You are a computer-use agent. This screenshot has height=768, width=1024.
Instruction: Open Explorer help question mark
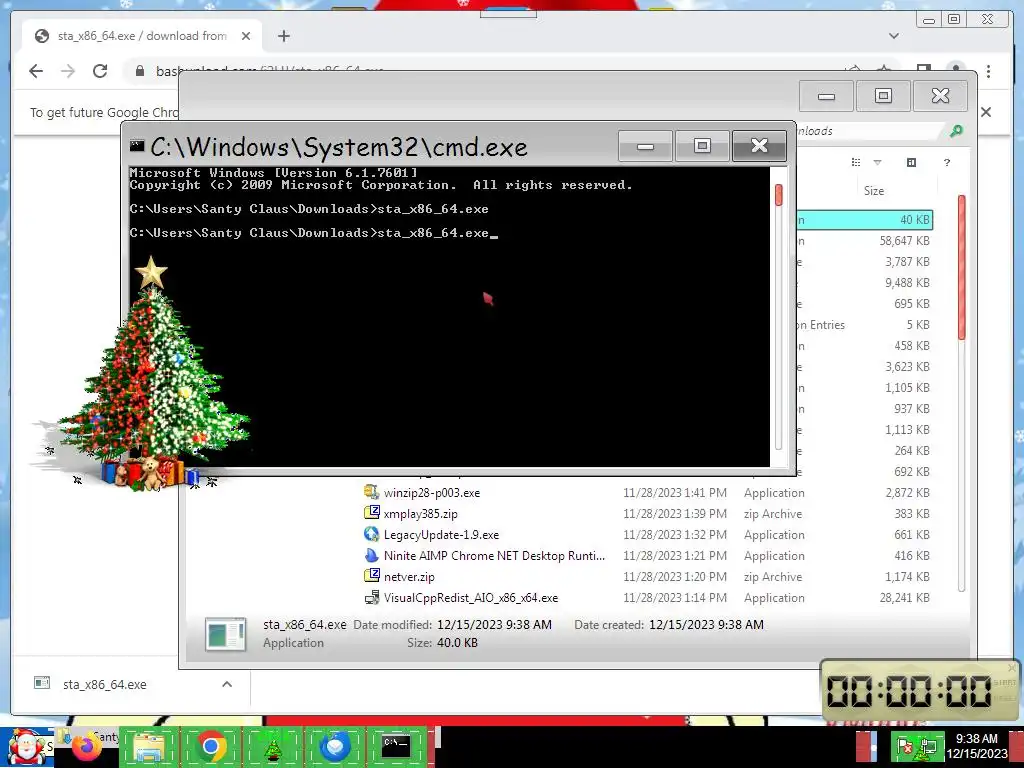pos(947,163)
